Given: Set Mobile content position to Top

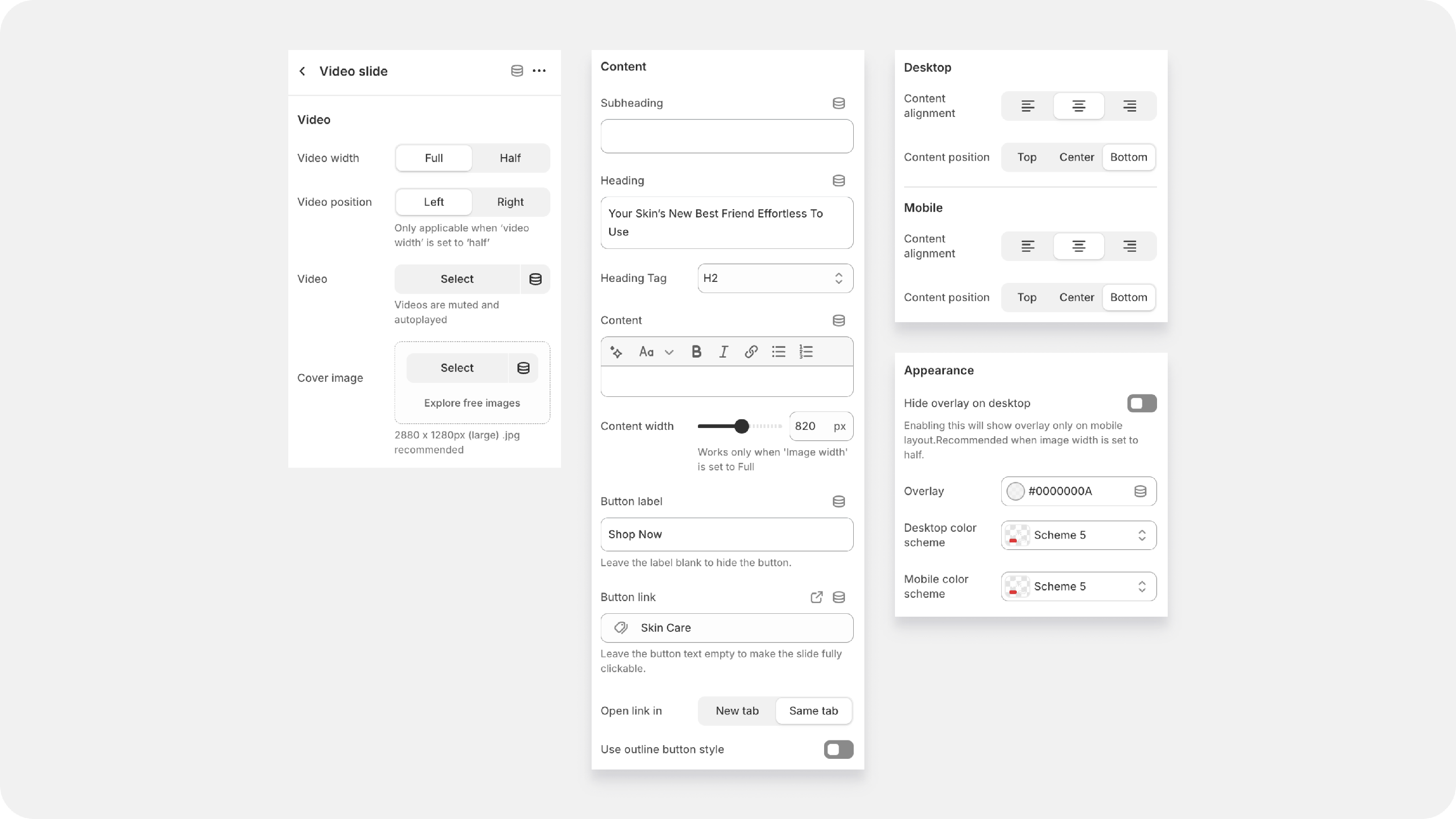Looking at the screenshot, I should pyautogui.click(x=1026, y=297).
